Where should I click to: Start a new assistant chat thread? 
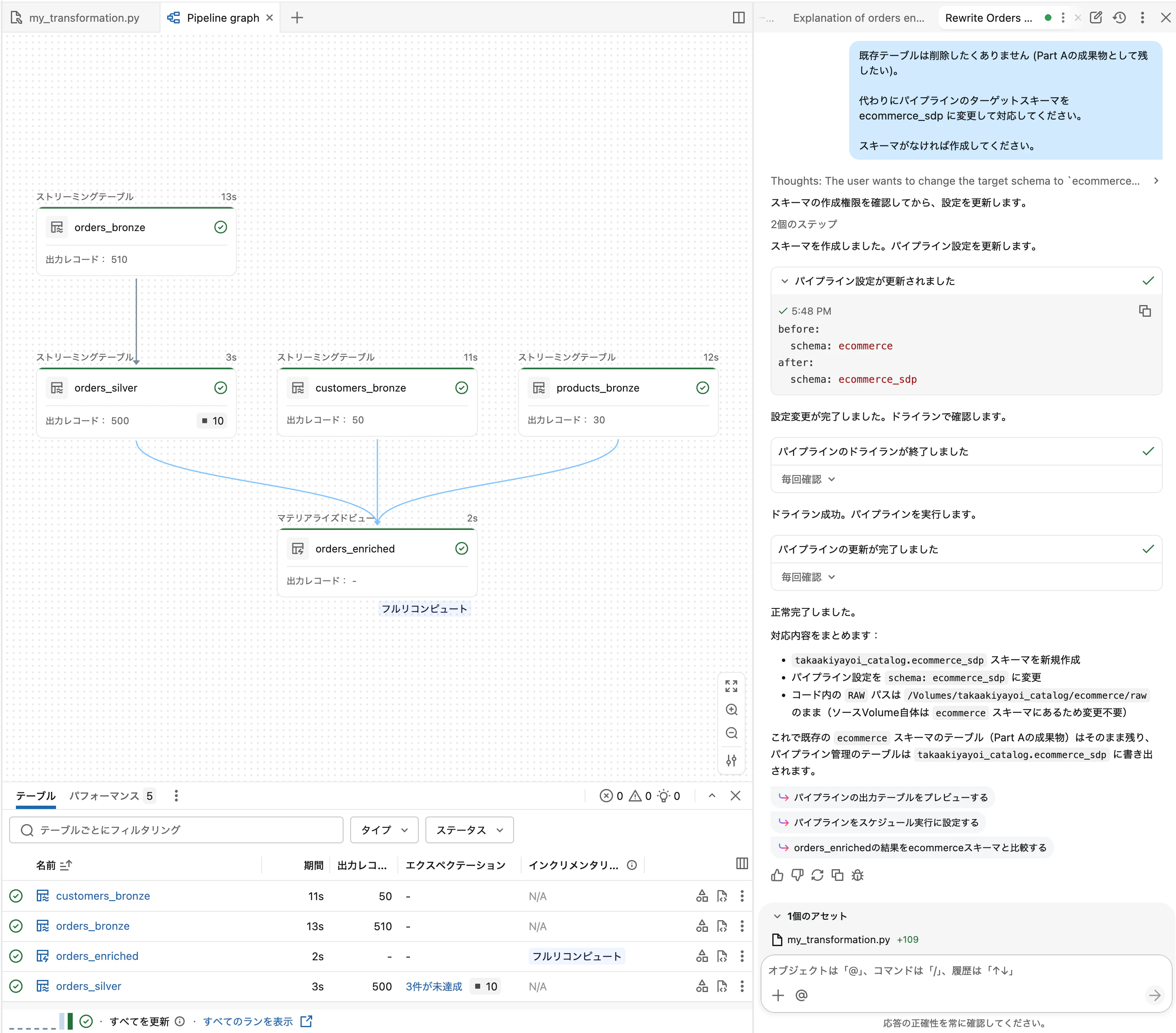(x=1096, y=18)
